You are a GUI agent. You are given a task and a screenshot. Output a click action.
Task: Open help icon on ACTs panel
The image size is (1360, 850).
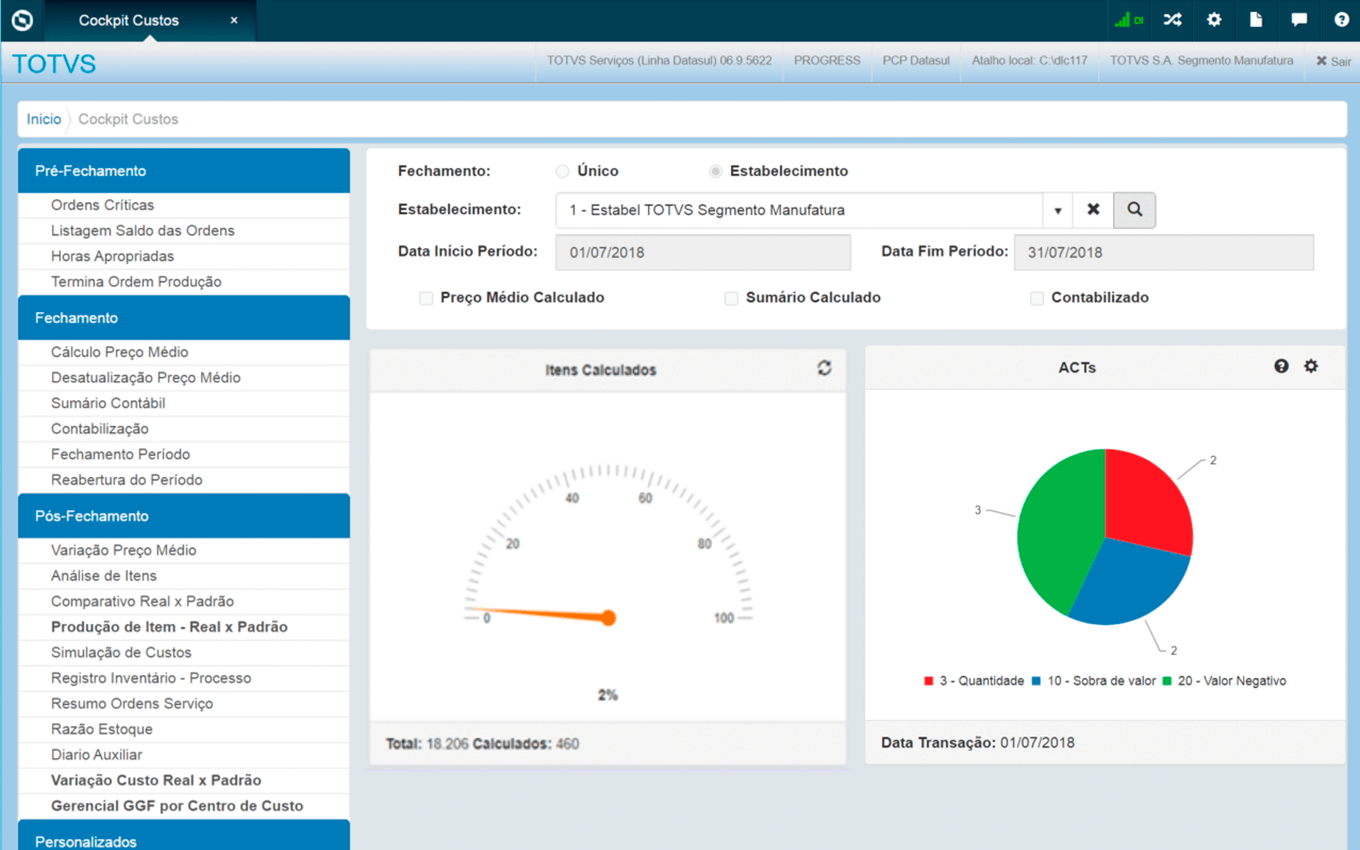click(x=1281, y=366)
